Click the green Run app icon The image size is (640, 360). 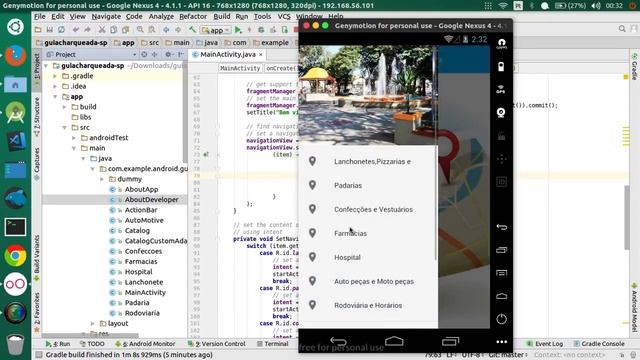tap(238, 30)
